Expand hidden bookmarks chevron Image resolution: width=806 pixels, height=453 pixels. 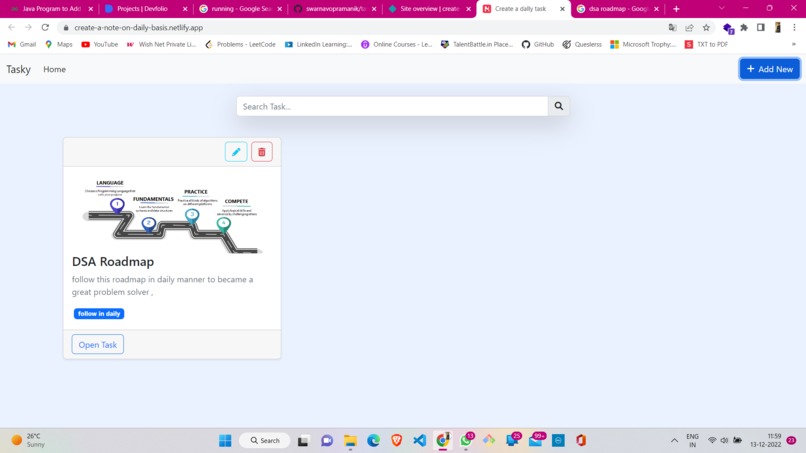794,44
